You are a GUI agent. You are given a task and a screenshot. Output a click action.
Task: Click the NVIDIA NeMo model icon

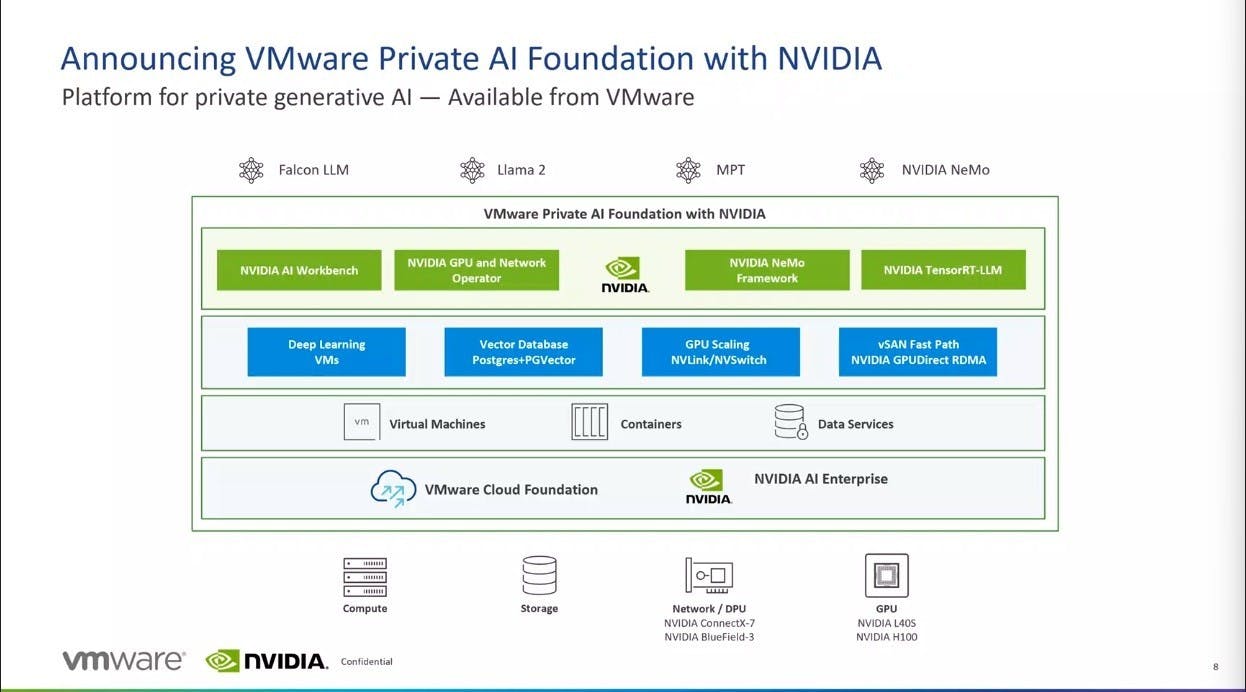point(872,170)
